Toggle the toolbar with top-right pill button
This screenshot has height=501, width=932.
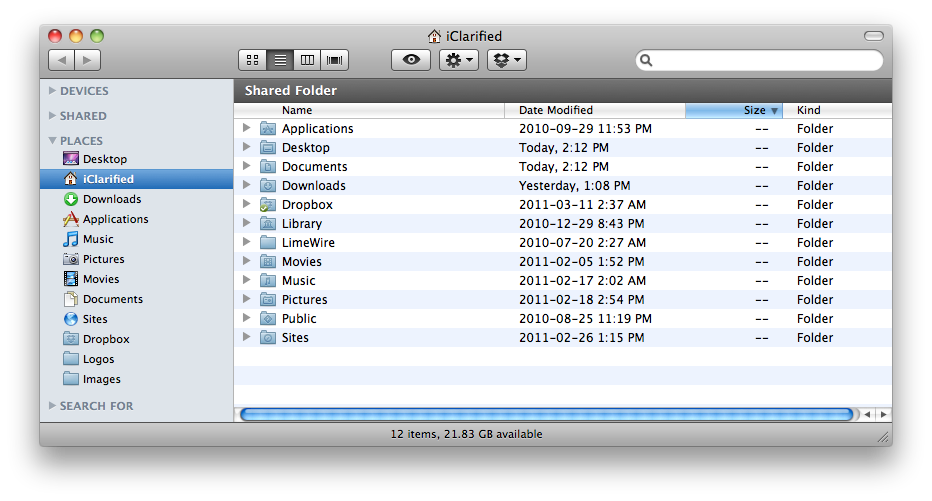click(x=874, y=36)
